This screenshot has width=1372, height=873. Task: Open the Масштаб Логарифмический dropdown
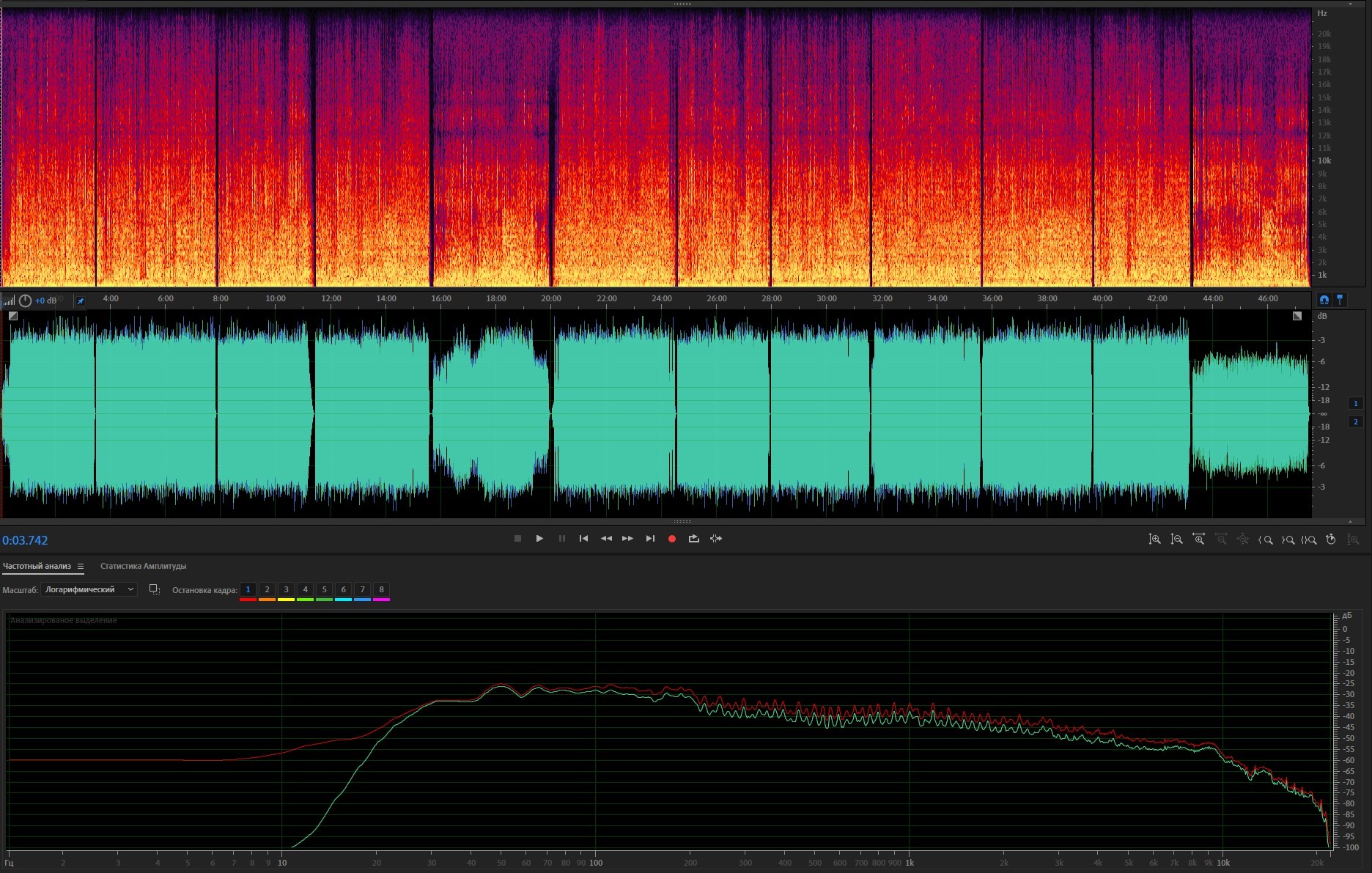tap(89, 589)
